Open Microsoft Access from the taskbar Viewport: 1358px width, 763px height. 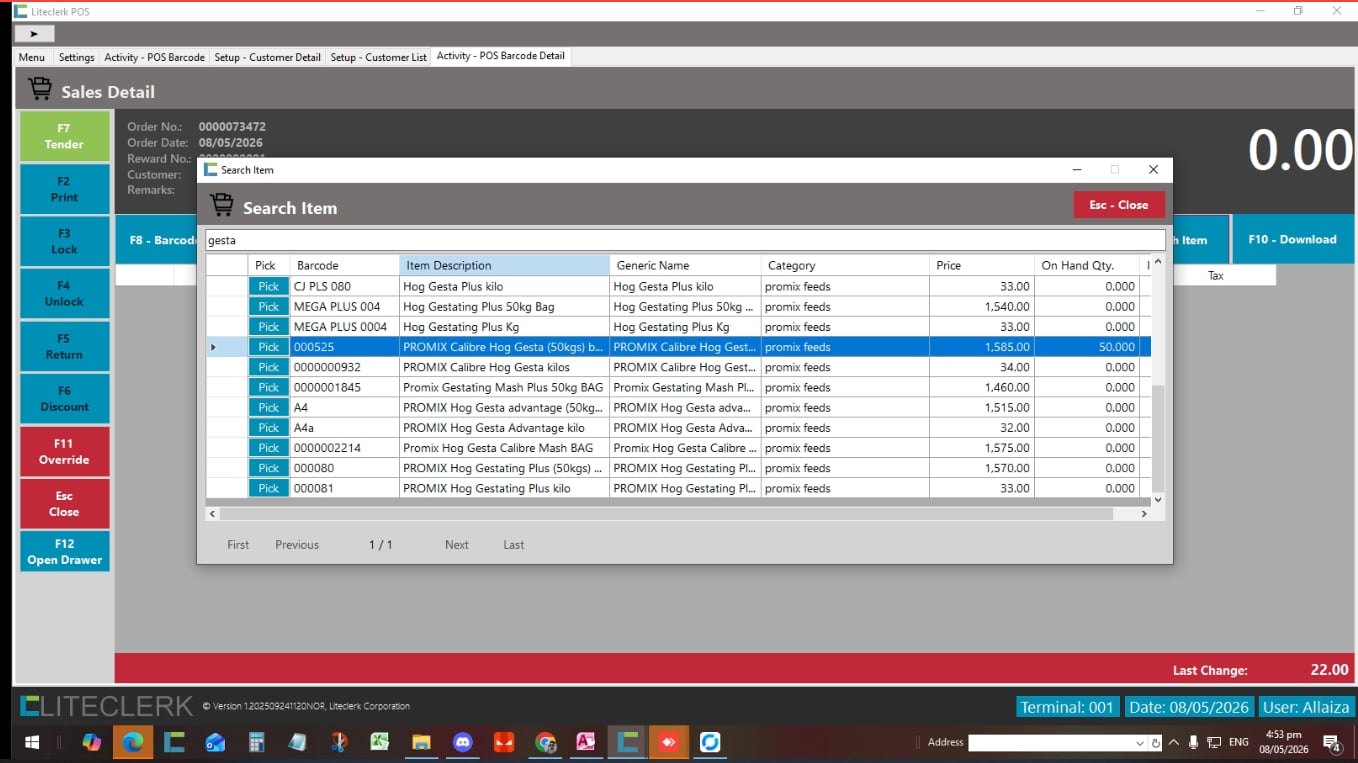click(586, 742)
